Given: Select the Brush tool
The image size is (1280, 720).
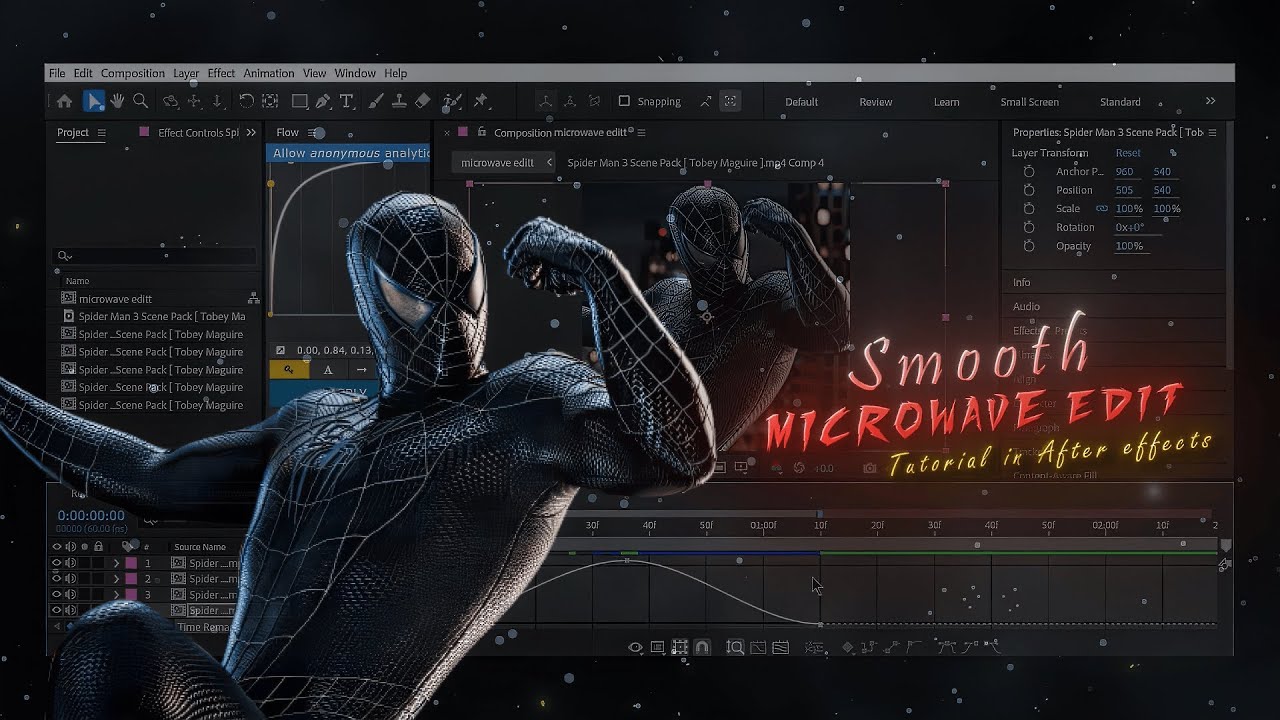Looking at the screenshot, I should click(376, 101).
